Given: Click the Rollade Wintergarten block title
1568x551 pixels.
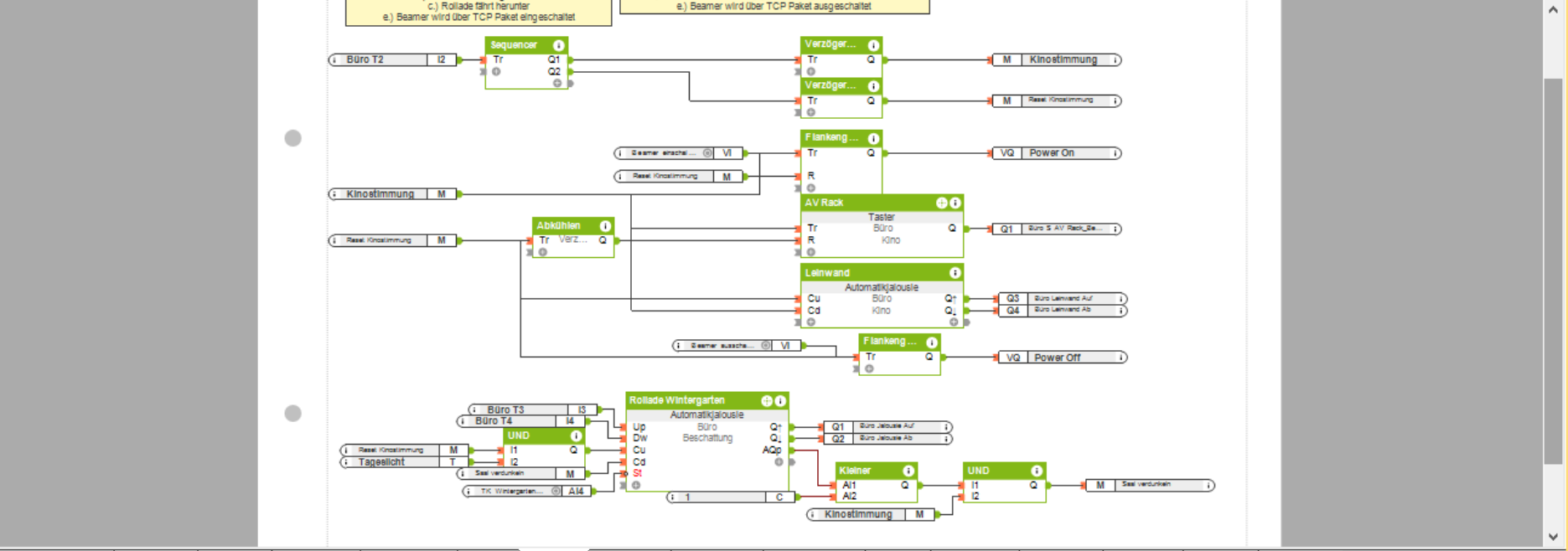Looking at the screenshot, I should pos(677,401).
